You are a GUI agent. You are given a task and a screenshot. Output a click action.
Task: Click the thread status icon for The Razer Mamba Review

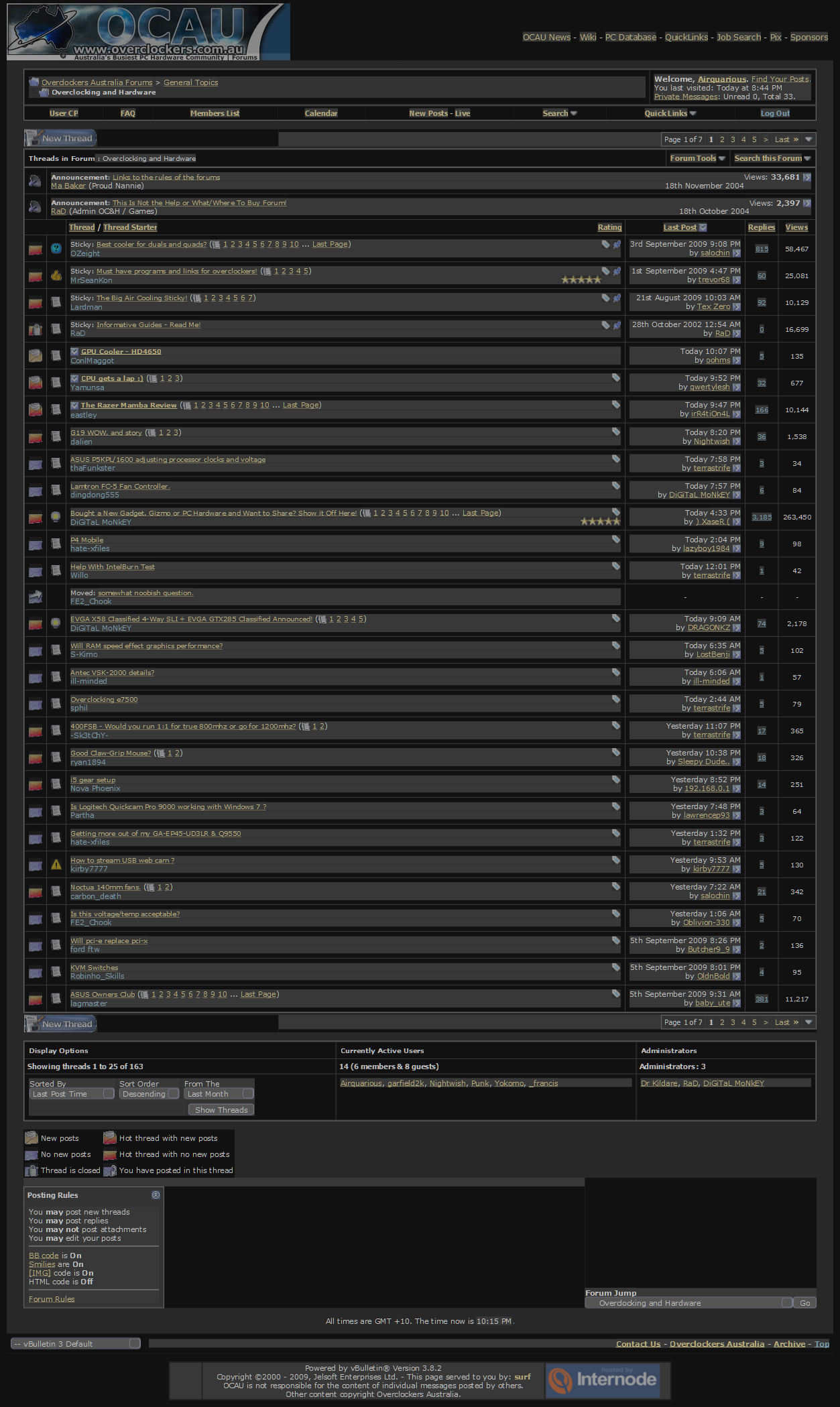click(36, 410)
